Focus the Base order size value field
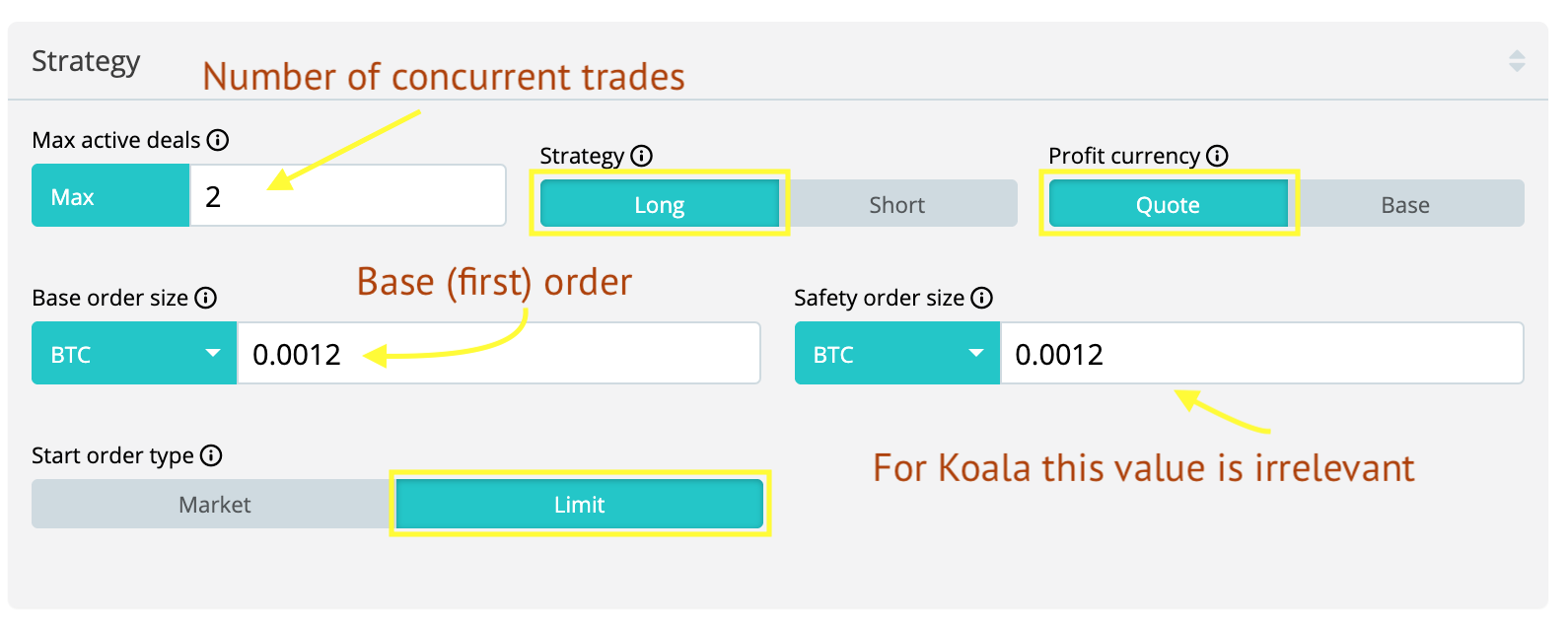This screenshot has width=1568, height=623. [498, 354]
